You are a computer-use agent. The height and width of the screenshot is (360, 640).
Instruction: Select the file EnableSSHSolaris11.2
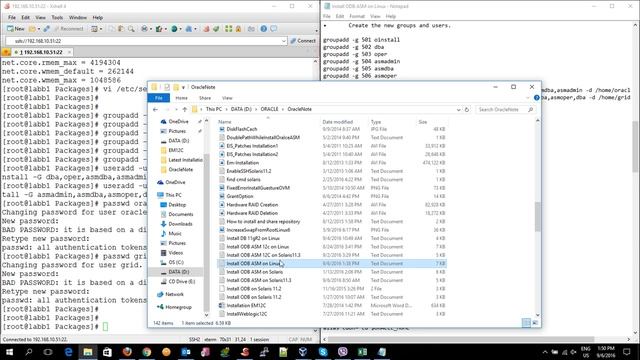click(x=249, y=171)
